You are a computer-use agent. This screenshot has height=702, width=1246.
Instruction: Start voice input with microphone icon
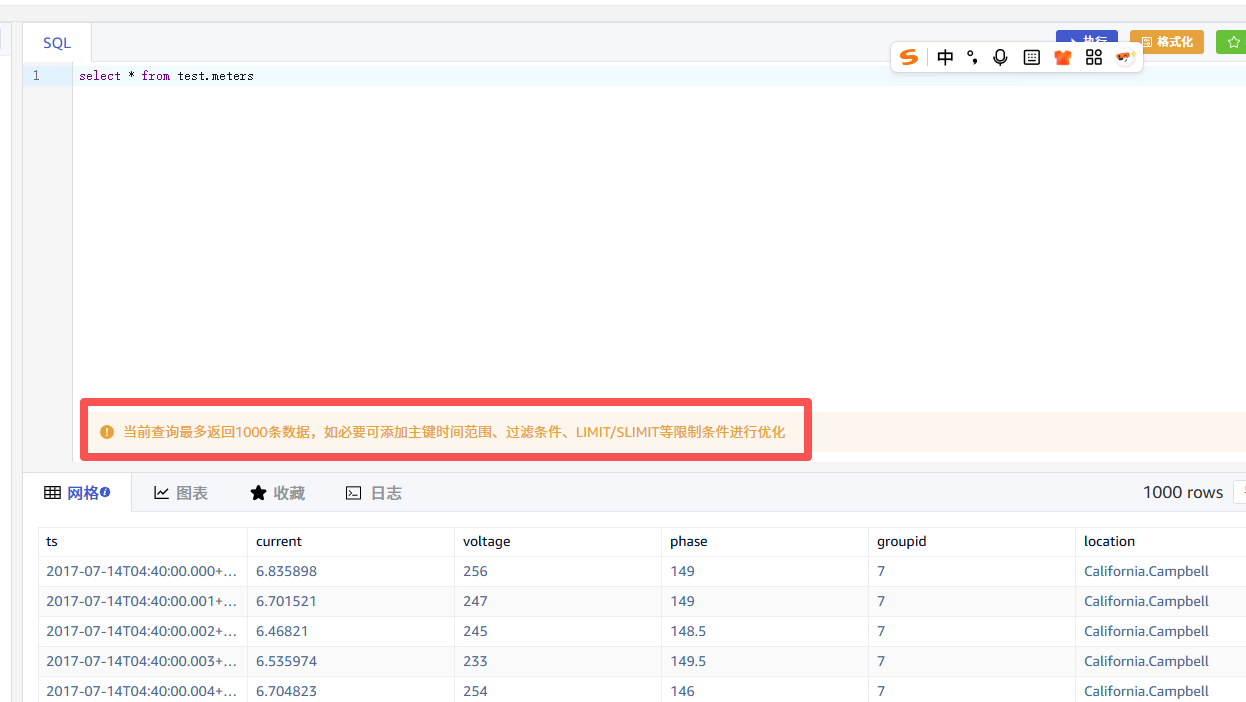coord(1000,57)
